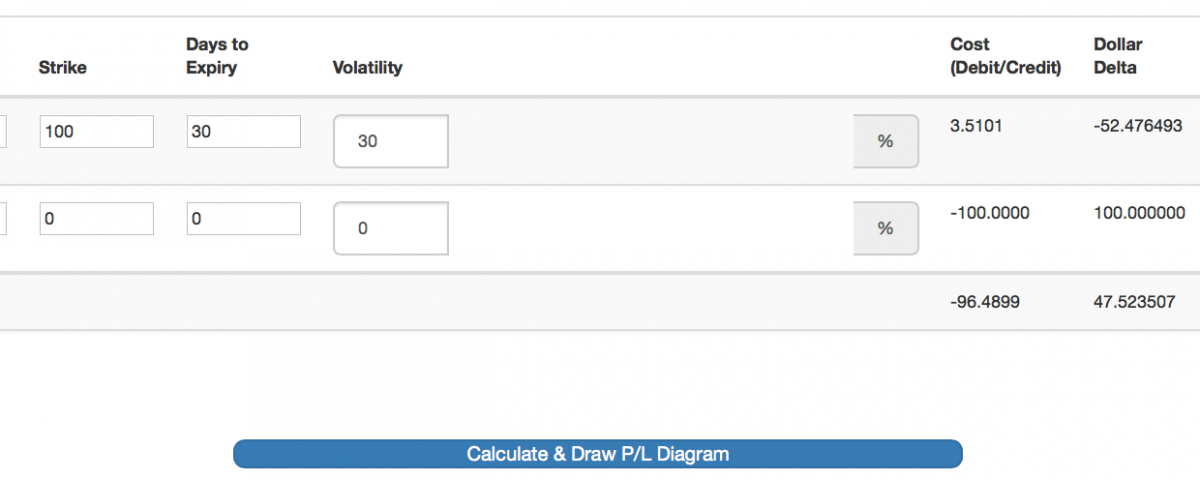Viewport: 1200px width, 480px height.
Task: Select the total cost -96.4899
Action: click(985, 301)
